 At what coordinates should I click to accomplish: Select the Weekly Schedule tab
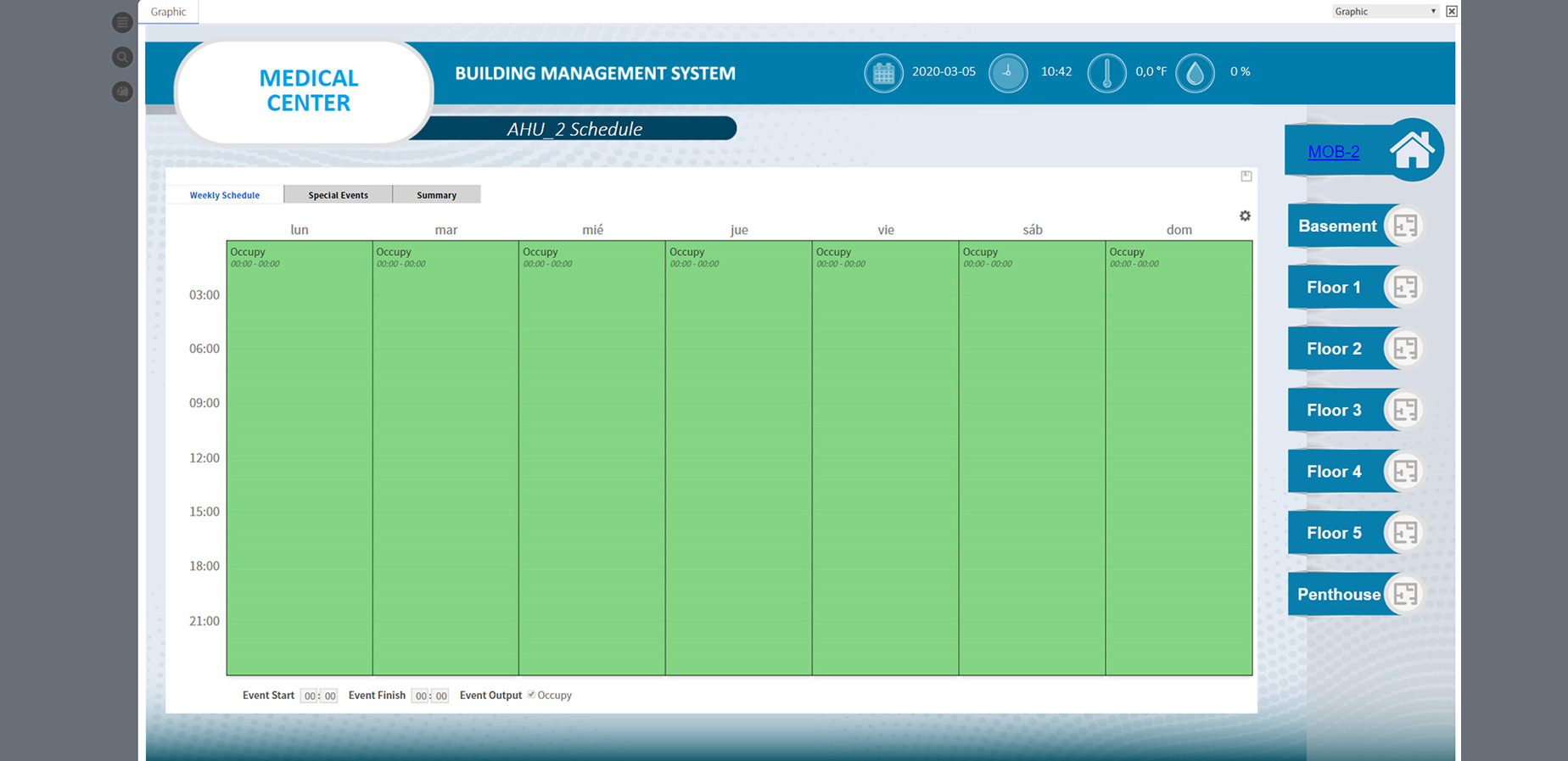pos(225,194)
